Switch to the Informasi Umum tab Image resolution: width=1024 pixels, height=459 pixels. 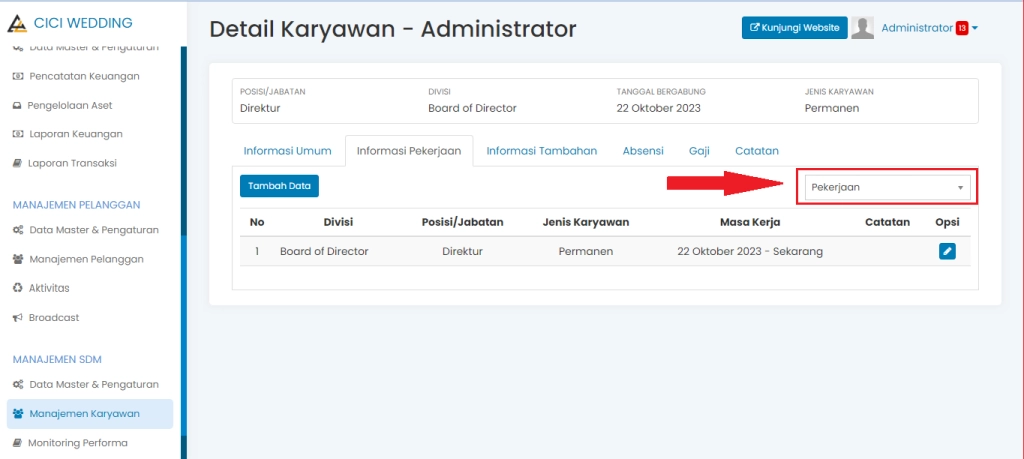[287, 151]
